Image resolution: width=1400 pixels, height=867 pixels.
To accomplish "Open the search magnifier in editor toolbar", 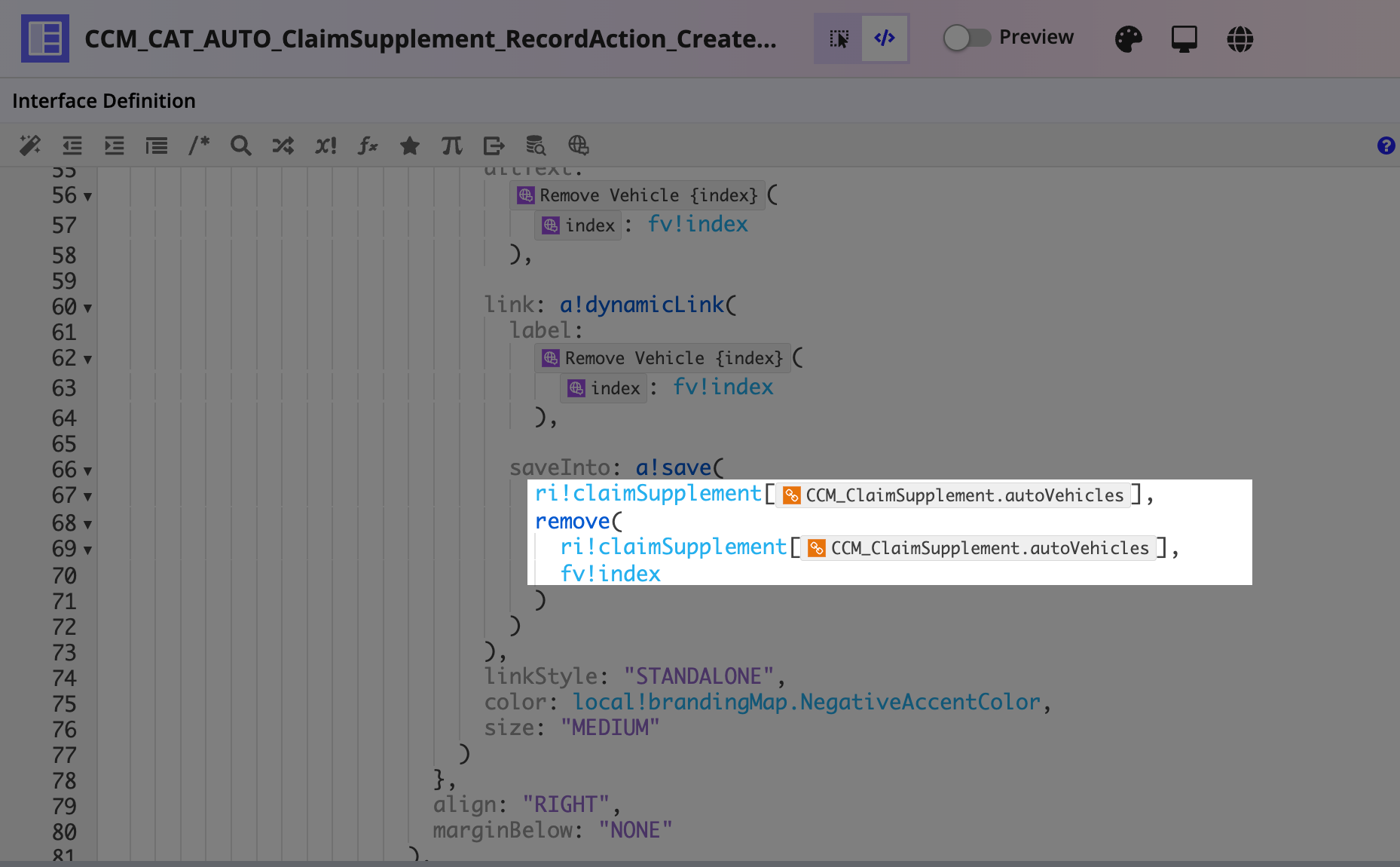I will [x=241, y=146].
